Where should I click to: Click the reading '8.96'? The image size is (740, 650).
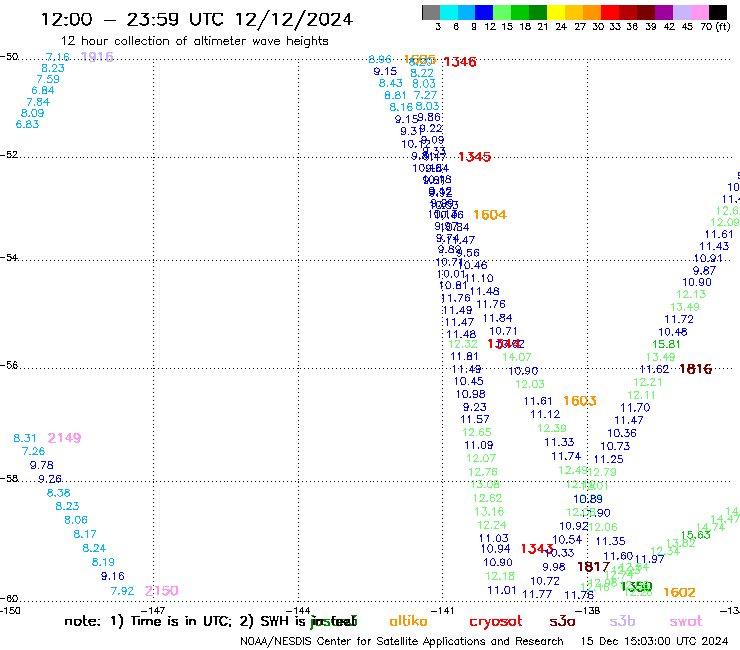[380, 59]
